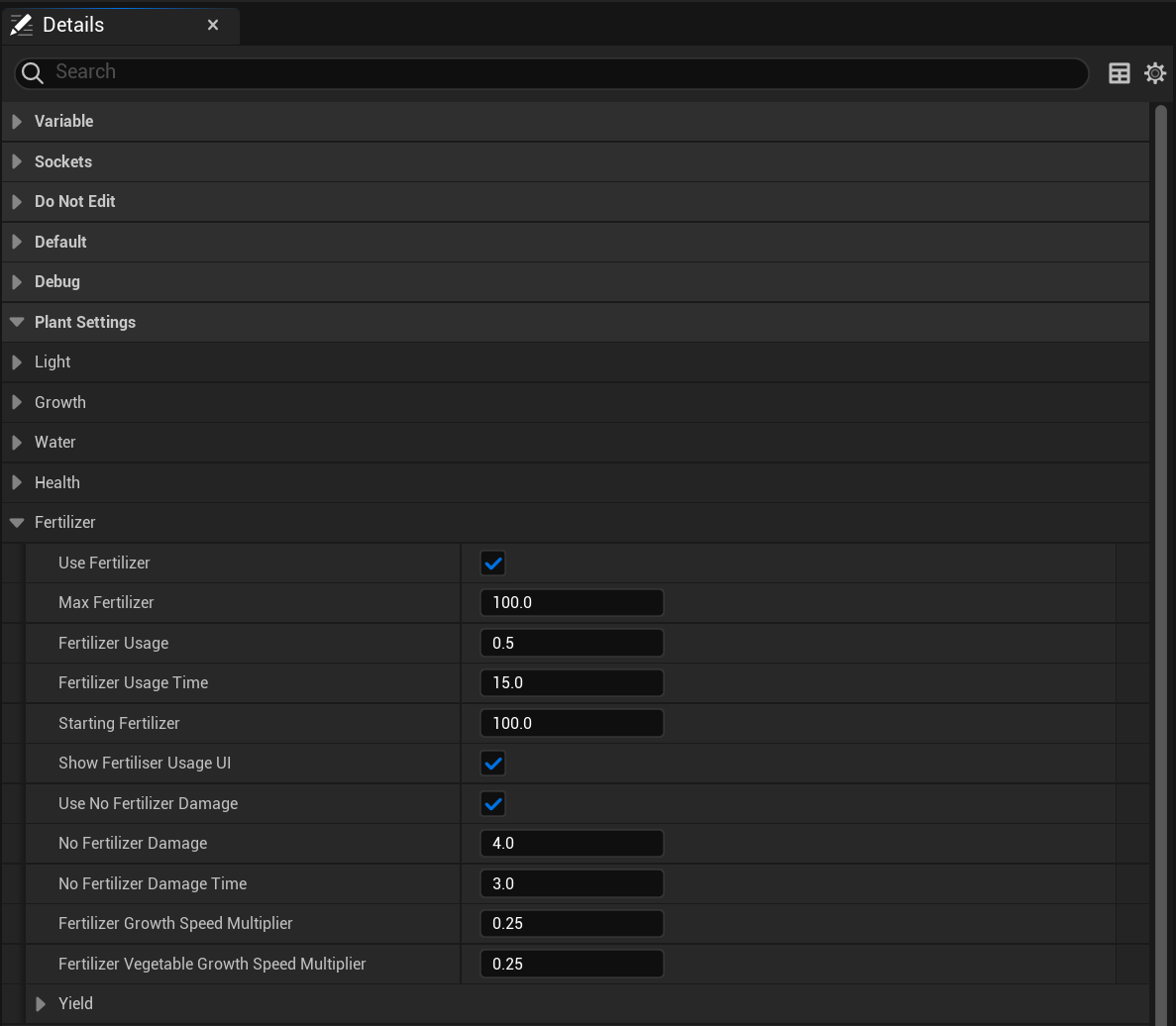Screen dimensions: 1176x1026
Task: Expand the Water subsection arrow
Action: pyautogui.click(x=17, y=443)
